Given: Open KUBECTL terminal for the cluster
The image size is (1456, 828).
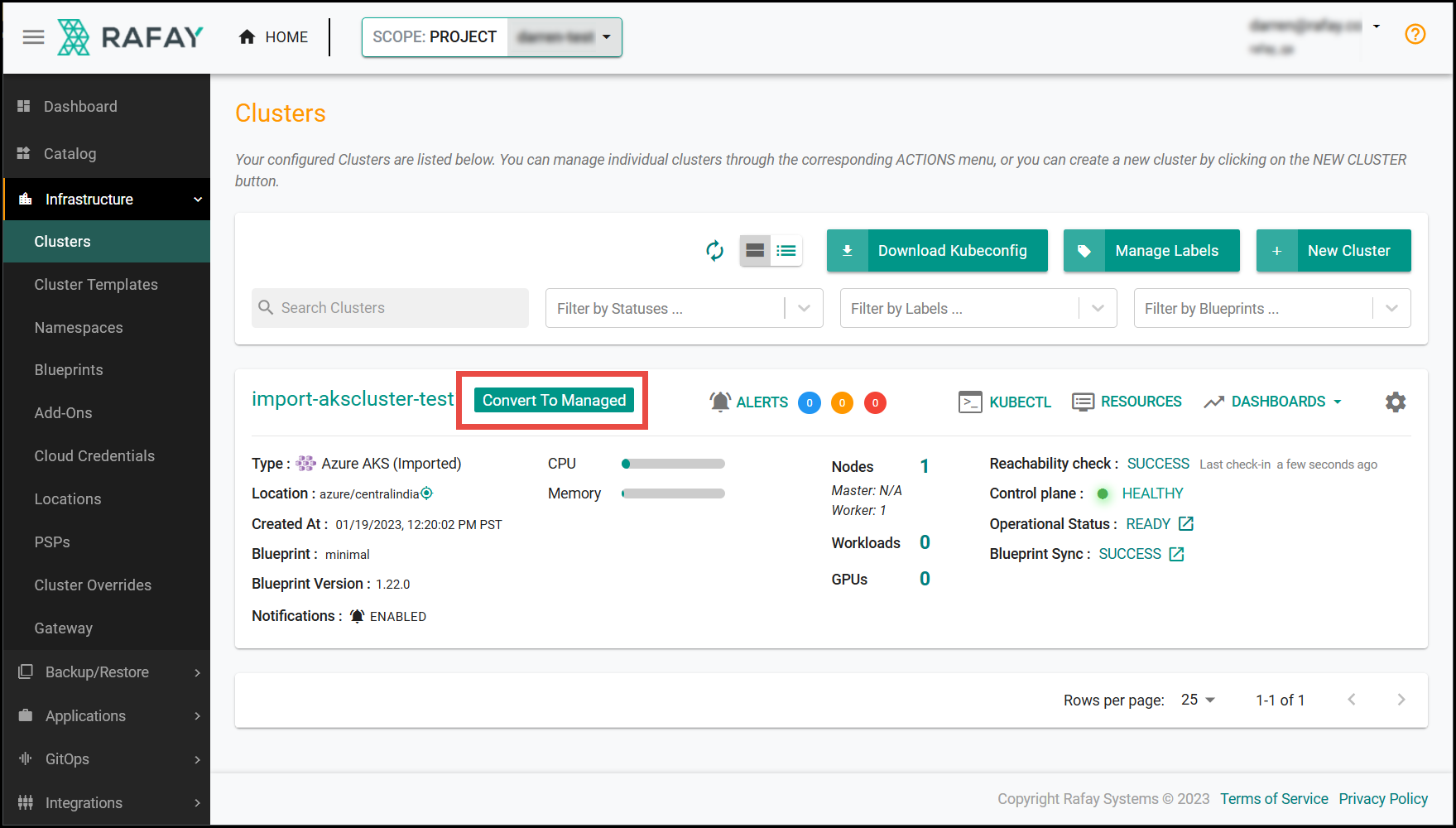Looking at the screenshot, I should (x=1005, y=402).
